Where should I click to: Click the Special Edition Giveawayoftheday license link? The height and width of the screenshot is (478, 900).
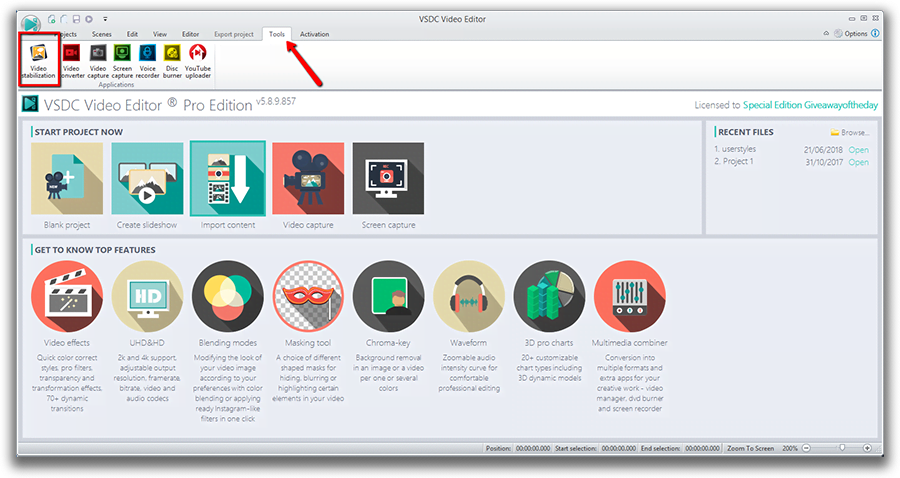(x=810, y=105)
